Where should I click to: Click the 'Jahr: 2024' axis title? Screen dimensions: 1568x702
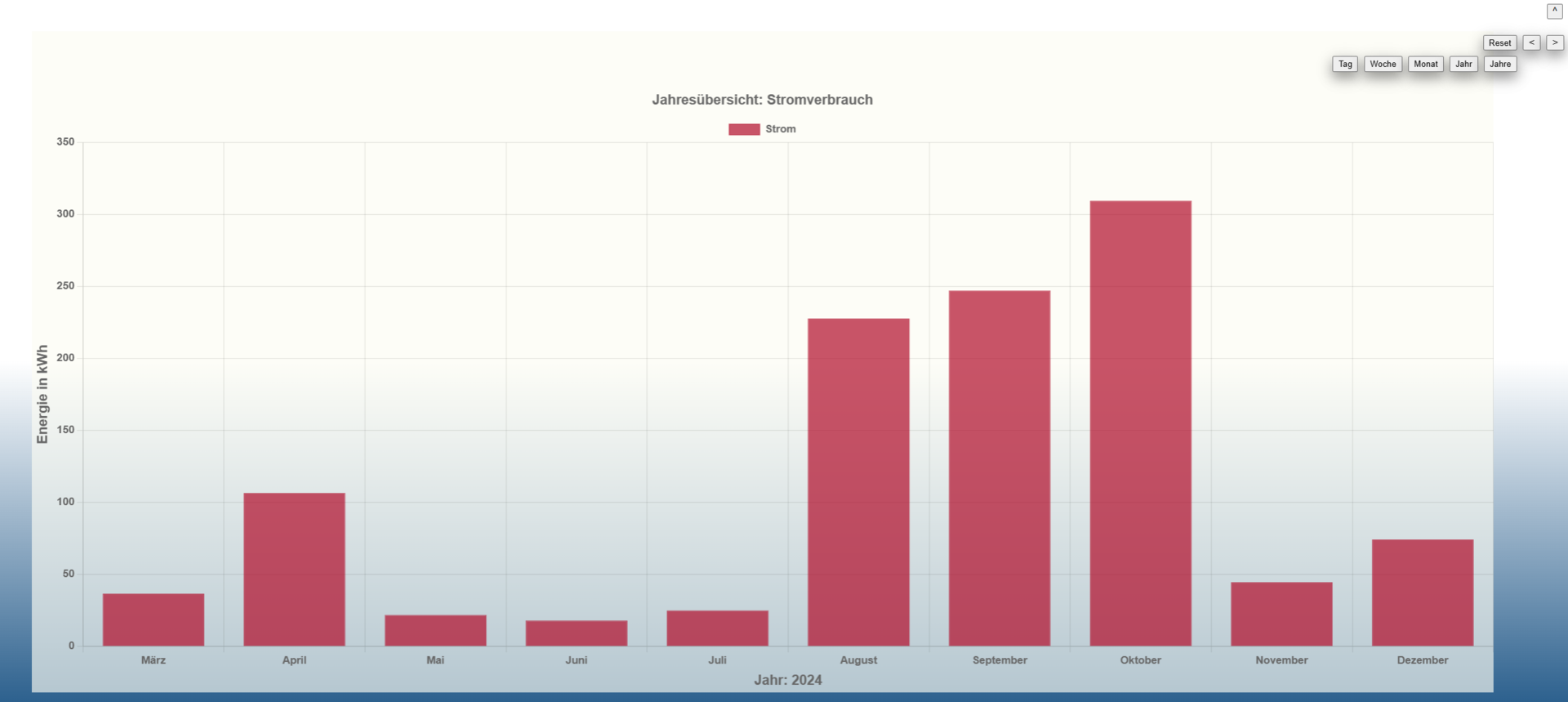coord(788,680)
